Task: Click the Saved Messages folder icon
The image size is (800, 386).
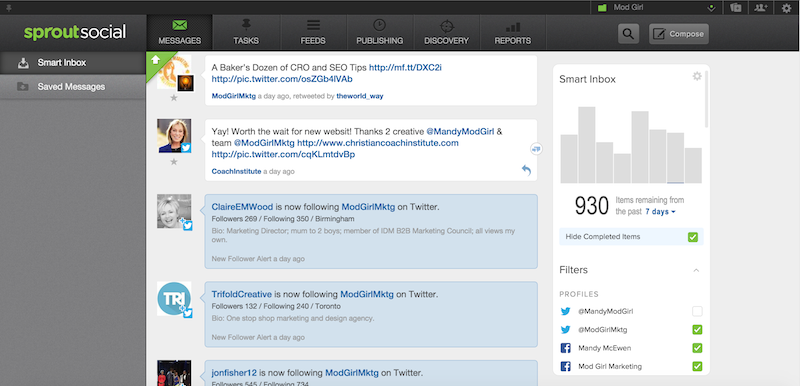Action: (23, 87)
